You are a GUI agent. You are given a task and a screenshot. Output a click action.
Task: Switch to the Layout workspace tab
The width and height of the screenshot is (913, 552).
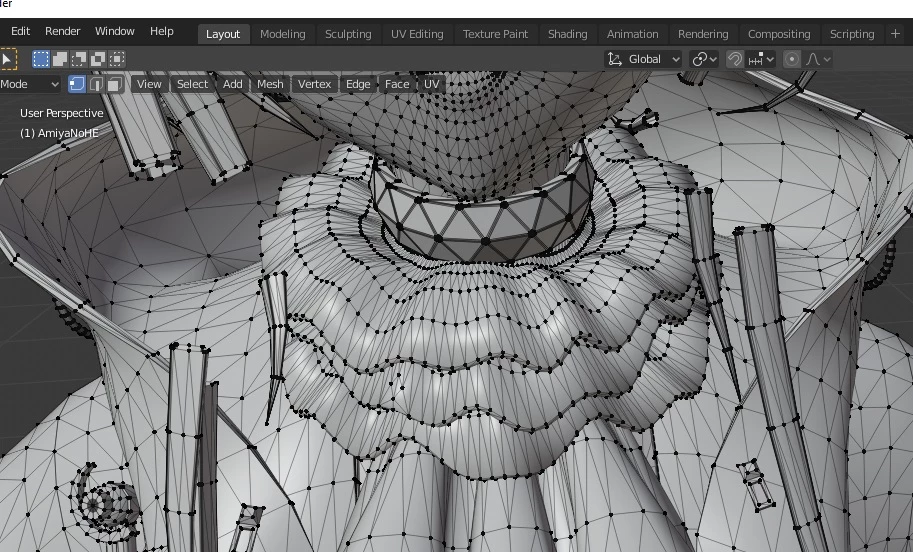click(x=223, y=34)
